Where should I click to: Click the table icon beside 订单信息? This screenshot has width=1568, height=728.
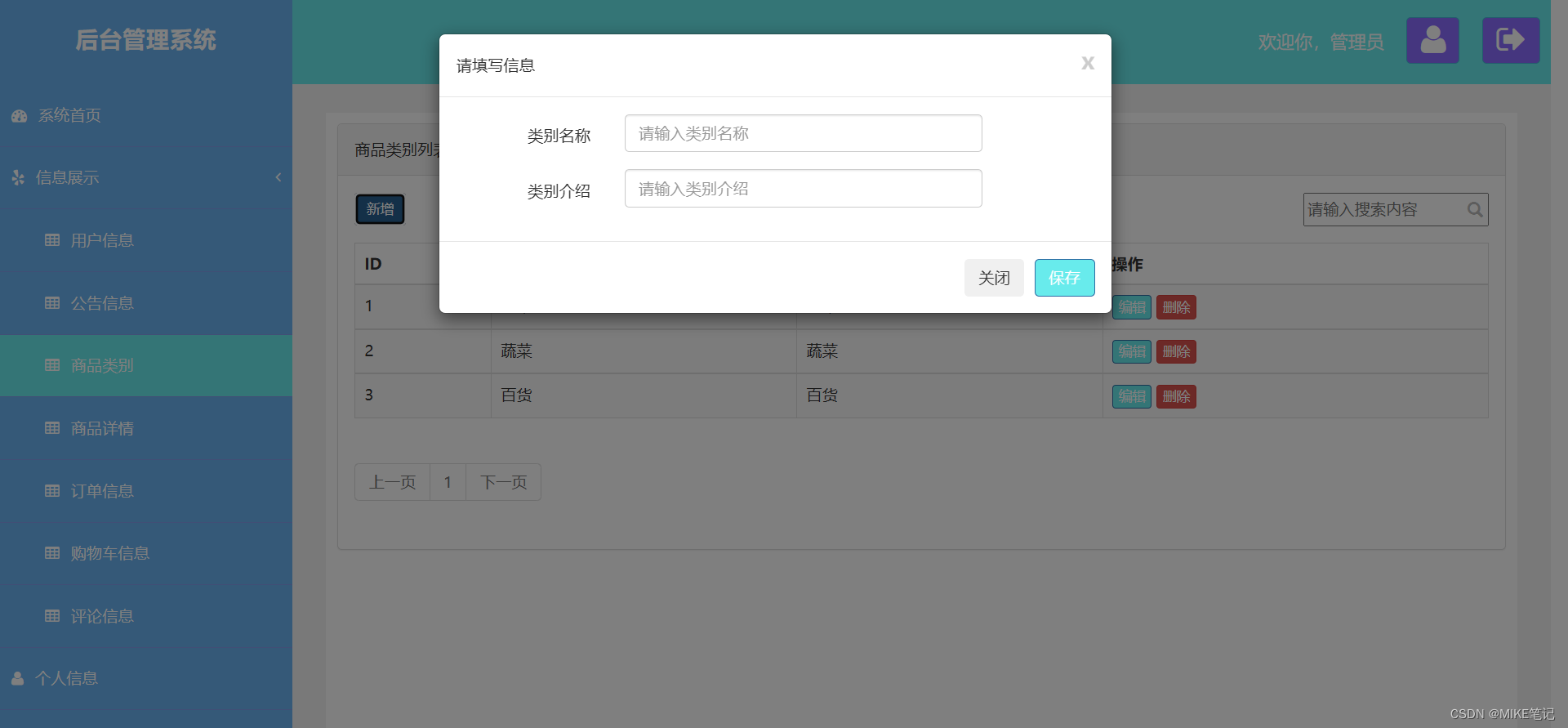coord(52,491)
